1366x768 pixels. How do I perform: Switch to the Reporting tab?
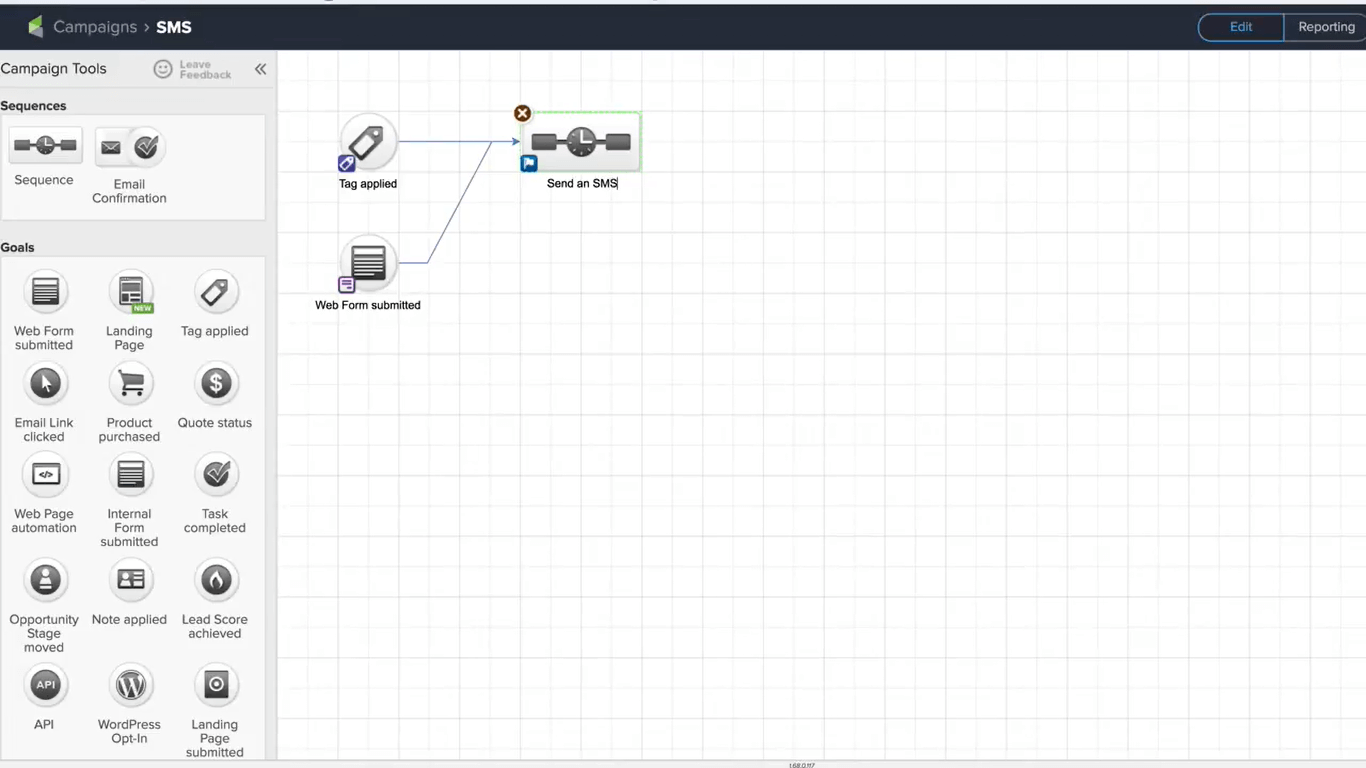pos(1325,27)
